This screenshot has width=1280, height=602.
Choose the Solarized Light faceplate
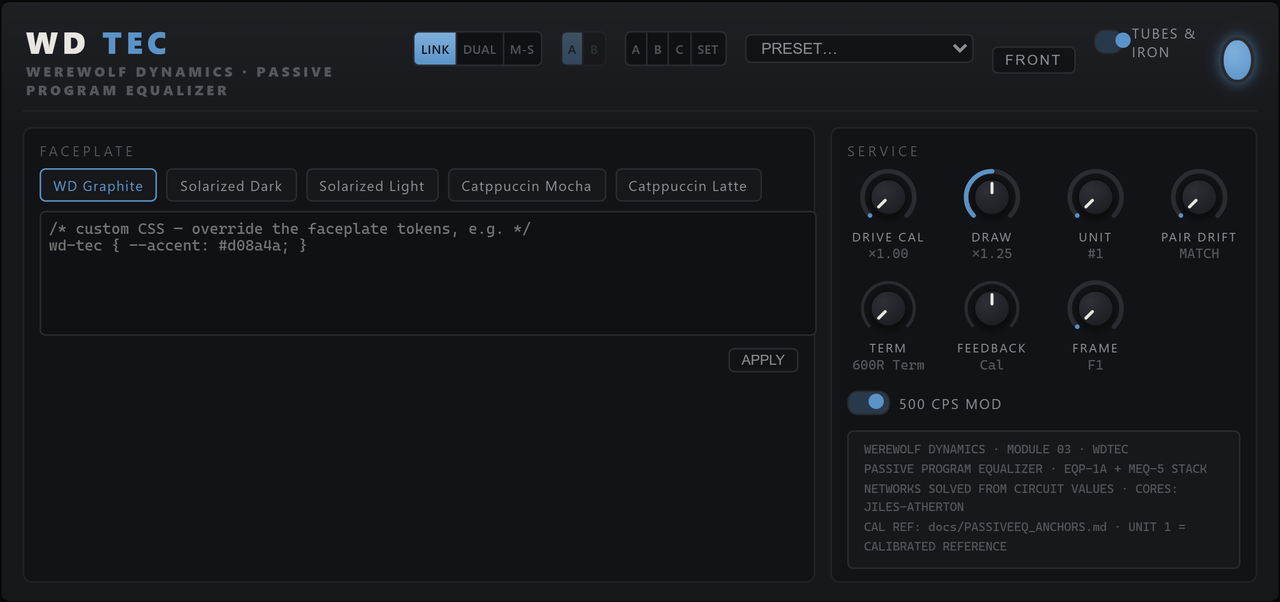coord(372,185)
